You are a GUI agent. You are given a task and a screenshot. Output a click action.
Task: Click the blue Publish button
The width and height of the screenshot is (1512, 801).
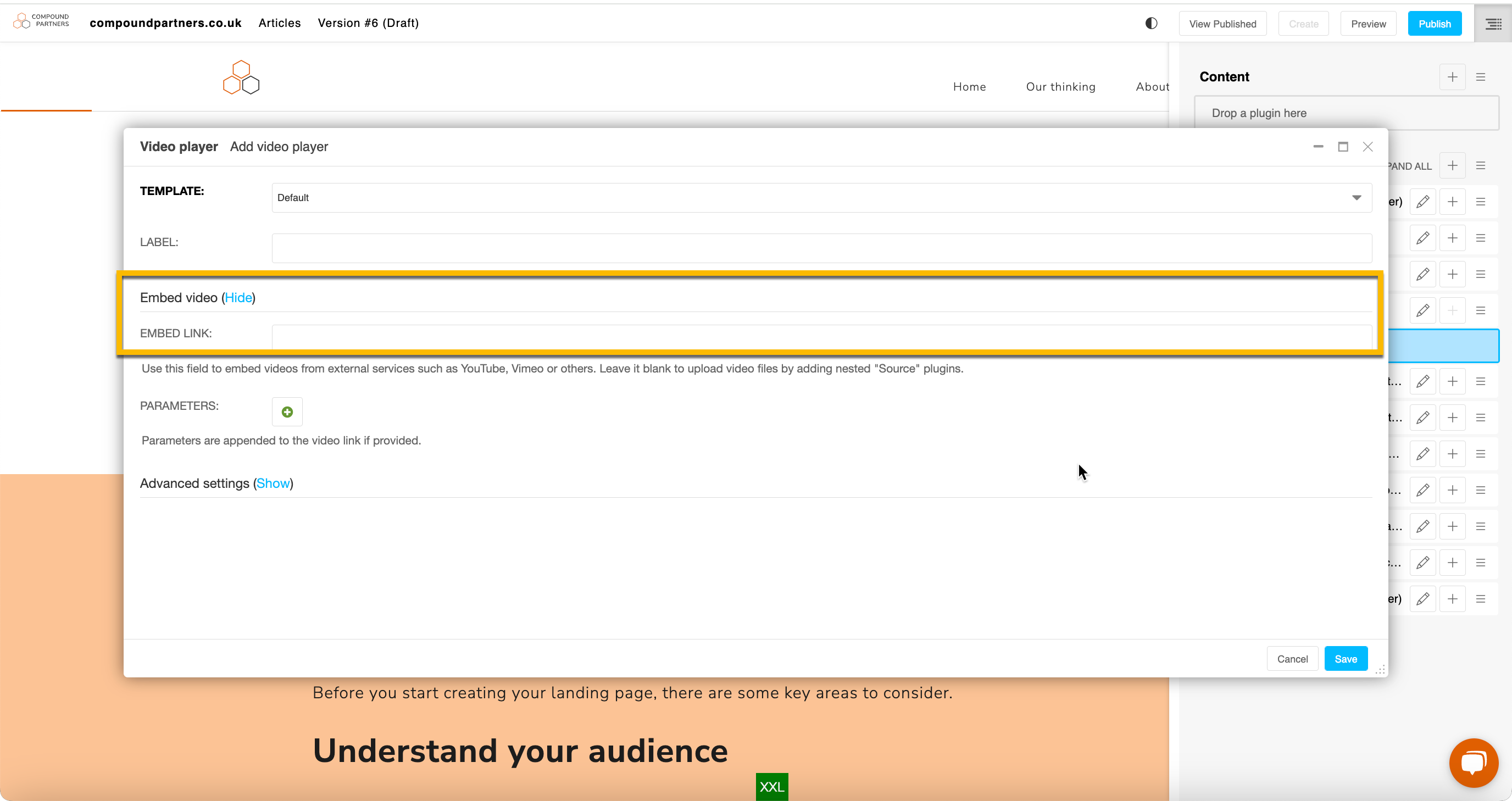1435,24
